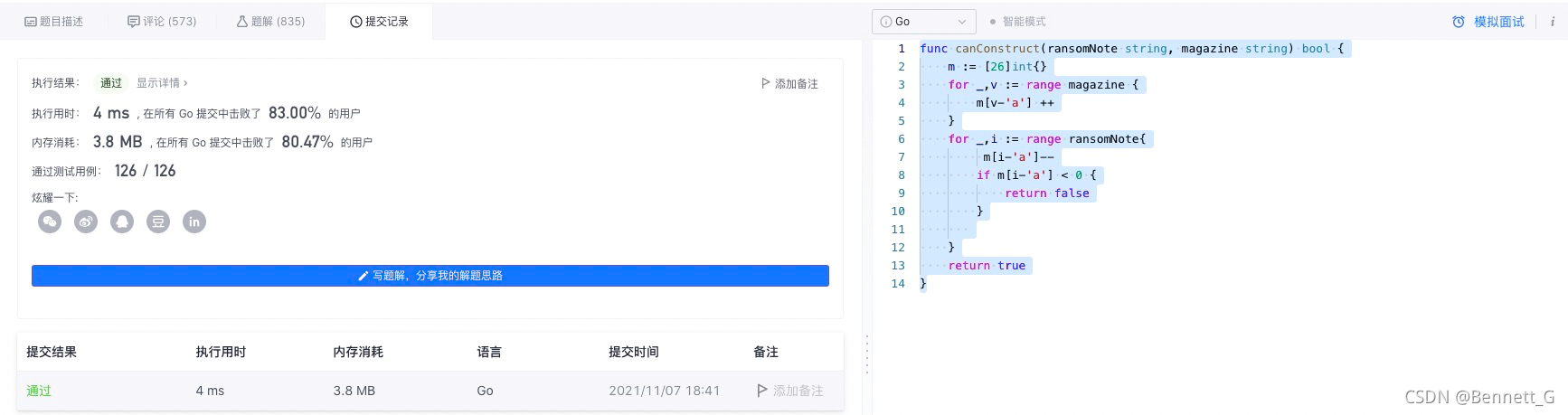Image resolution: width=1568 pixels, height=415 pixels.
Task: Click the blue 写题解 share solution button
Action: tap(430, 276)
